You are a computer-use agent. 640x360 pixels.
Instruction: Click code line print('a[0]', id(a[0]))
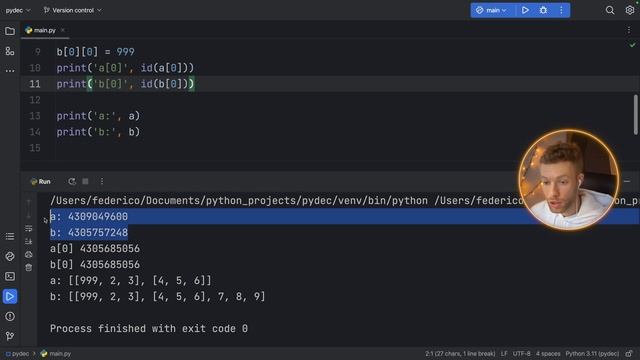125,68
